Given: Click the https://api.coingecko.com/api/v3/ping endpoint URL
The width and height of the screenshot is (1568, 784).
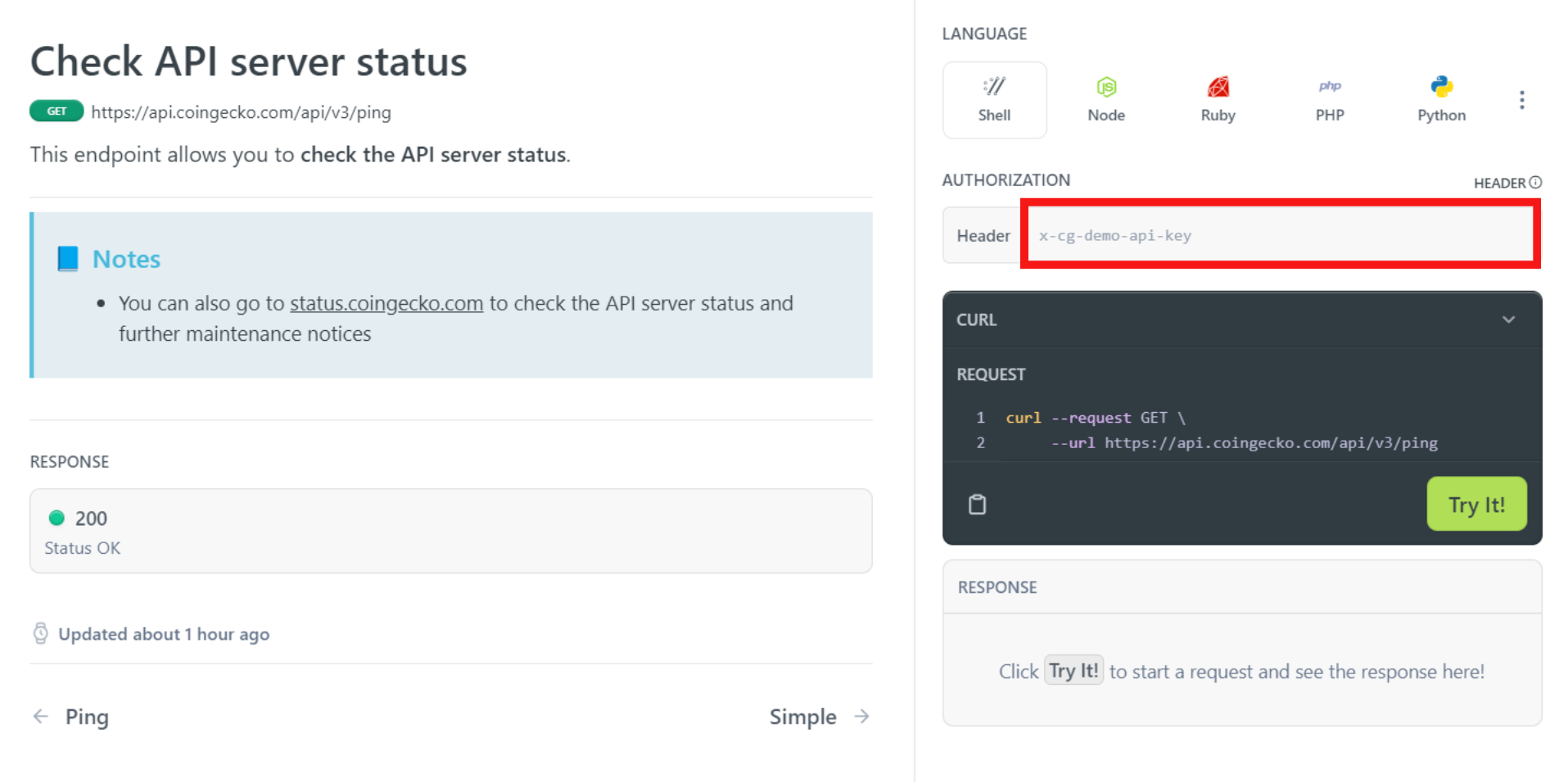Looking at the screenshot, I should [241, 112].
